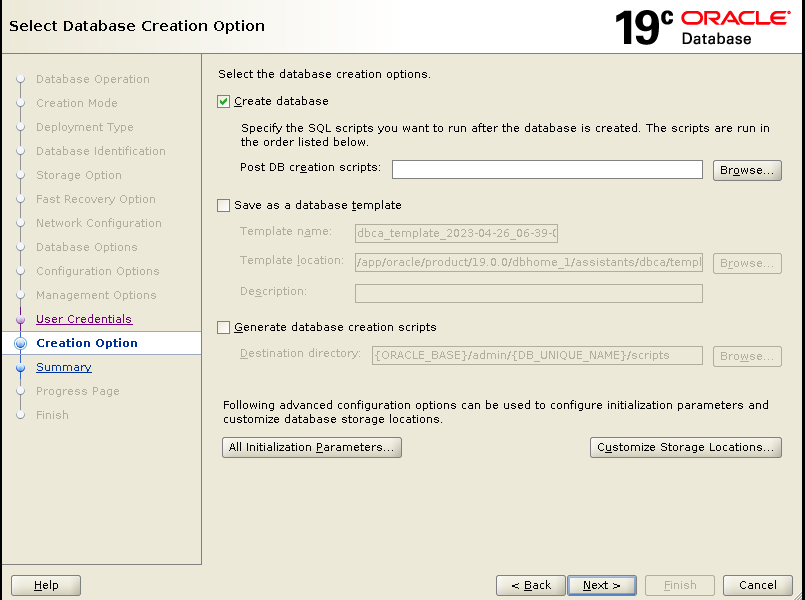Jump to User Credentials step
The height and width of the screenshot is (600, 805).
pos(84,319)
